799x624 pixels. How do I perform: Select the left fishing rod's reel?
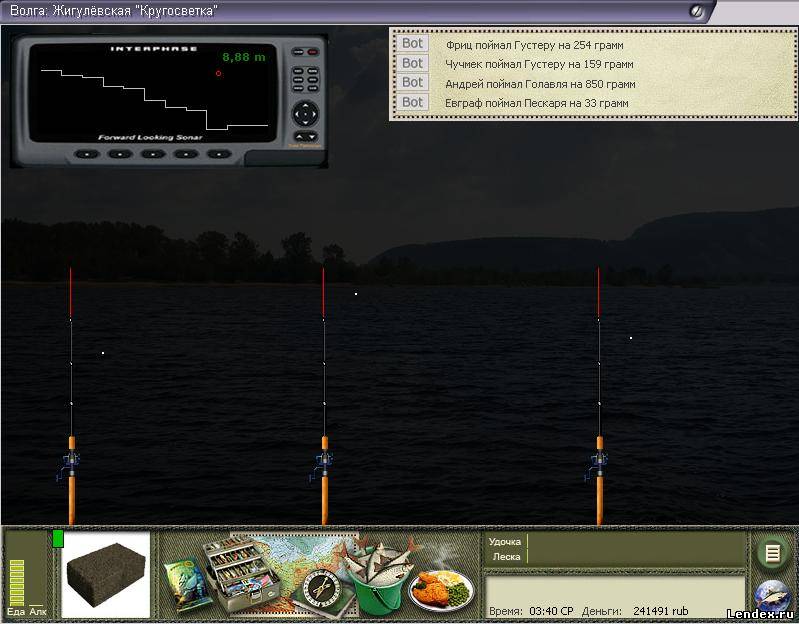coord(69,465)
